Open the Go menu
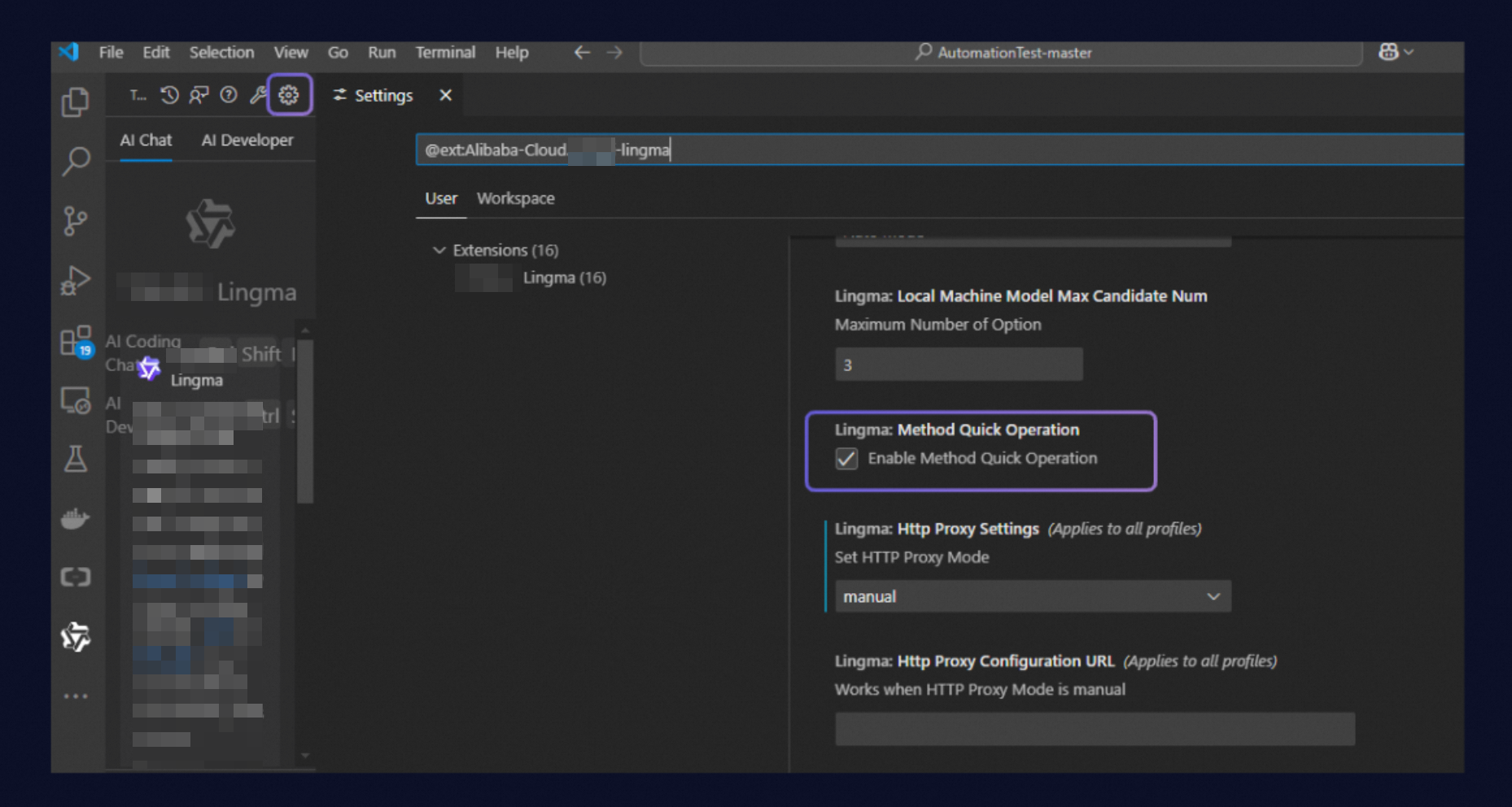1512x807 pixels. pyautogui.click(x=338, y=53)
